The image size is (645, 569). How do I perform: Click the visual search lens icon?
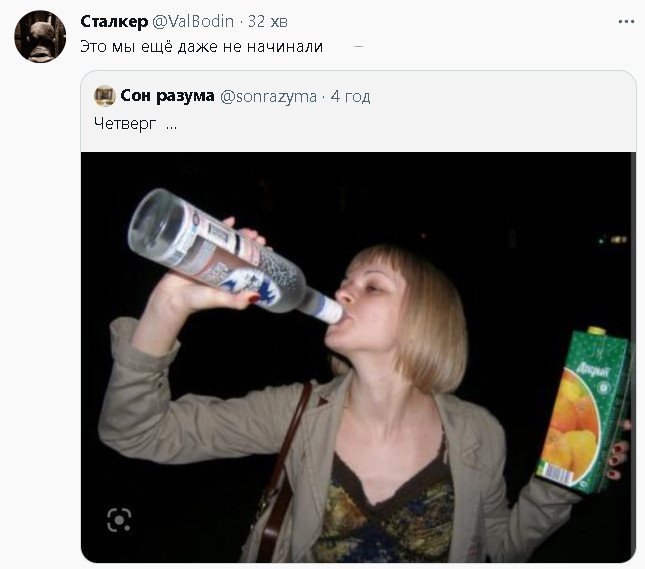(119, 519)
